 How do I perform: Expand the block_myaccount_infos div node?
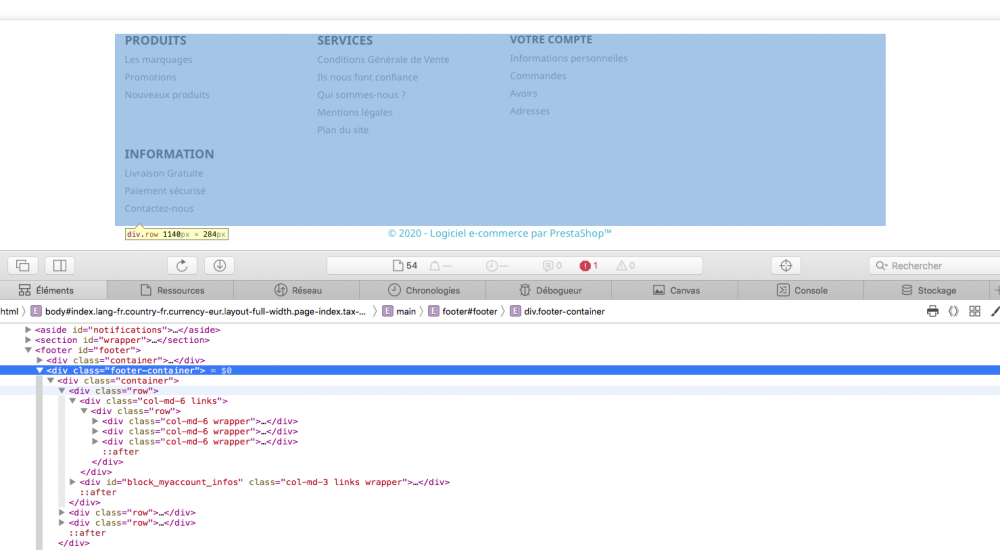click(x=73, y=482)
